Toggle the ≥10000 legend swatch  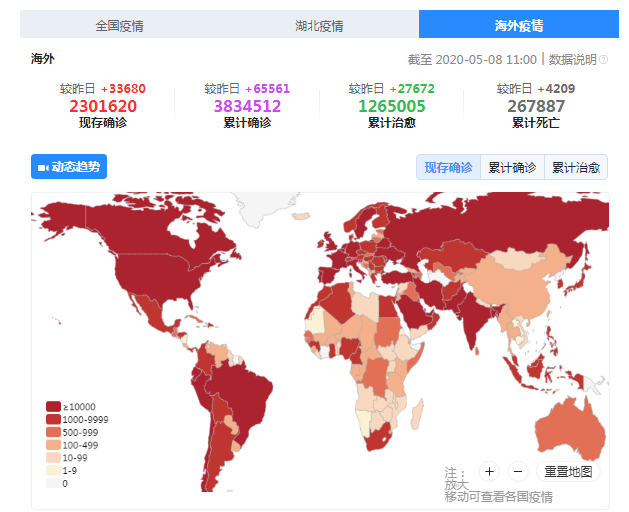53,406
